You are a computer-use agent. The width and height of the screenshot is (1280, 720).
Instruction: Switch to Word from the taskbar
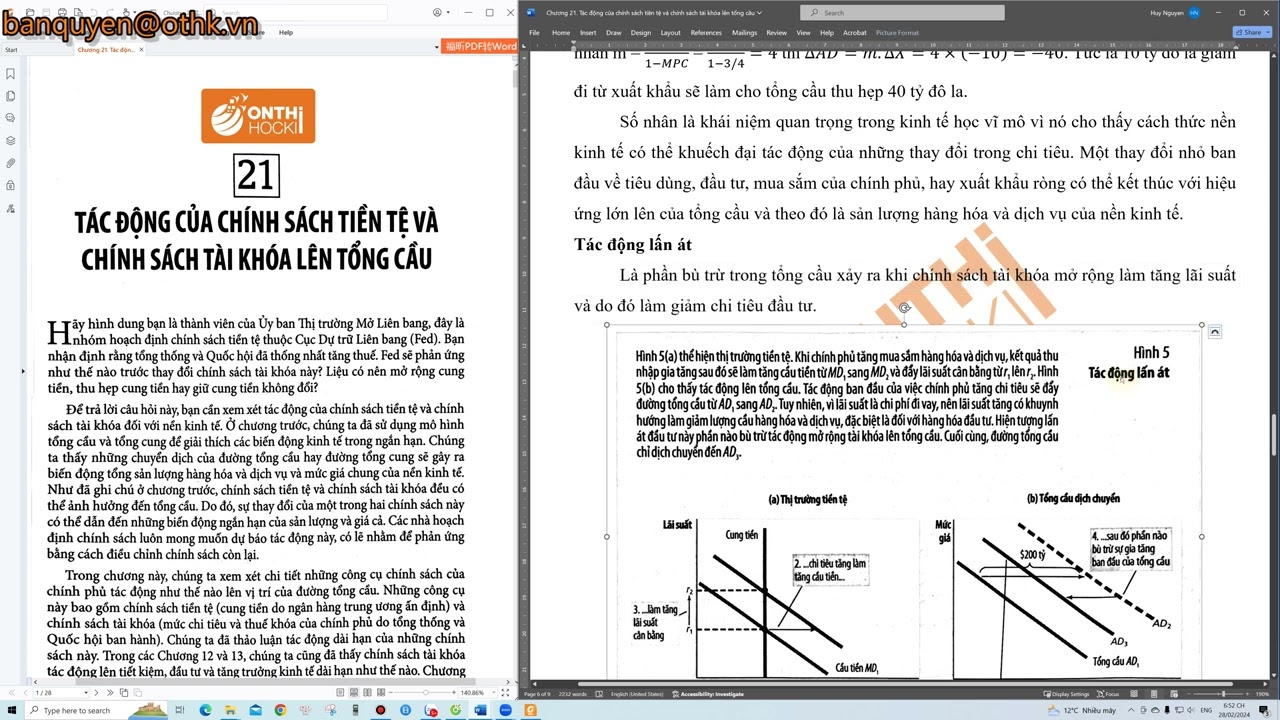click(481, 710)
